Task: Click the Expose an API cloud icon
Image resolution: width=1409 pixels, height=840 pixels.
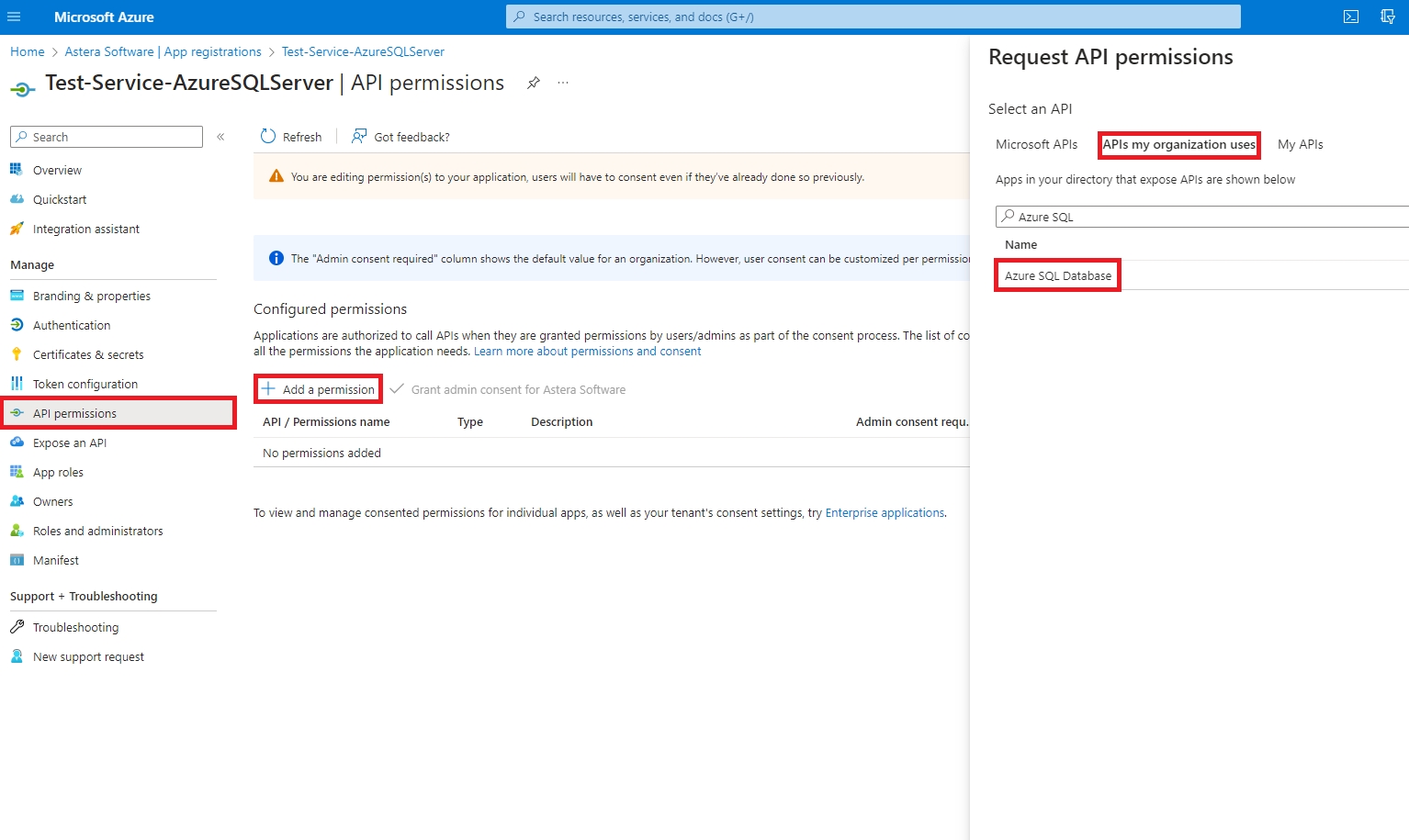Action: pyautogui.click(x=17, y=442)
